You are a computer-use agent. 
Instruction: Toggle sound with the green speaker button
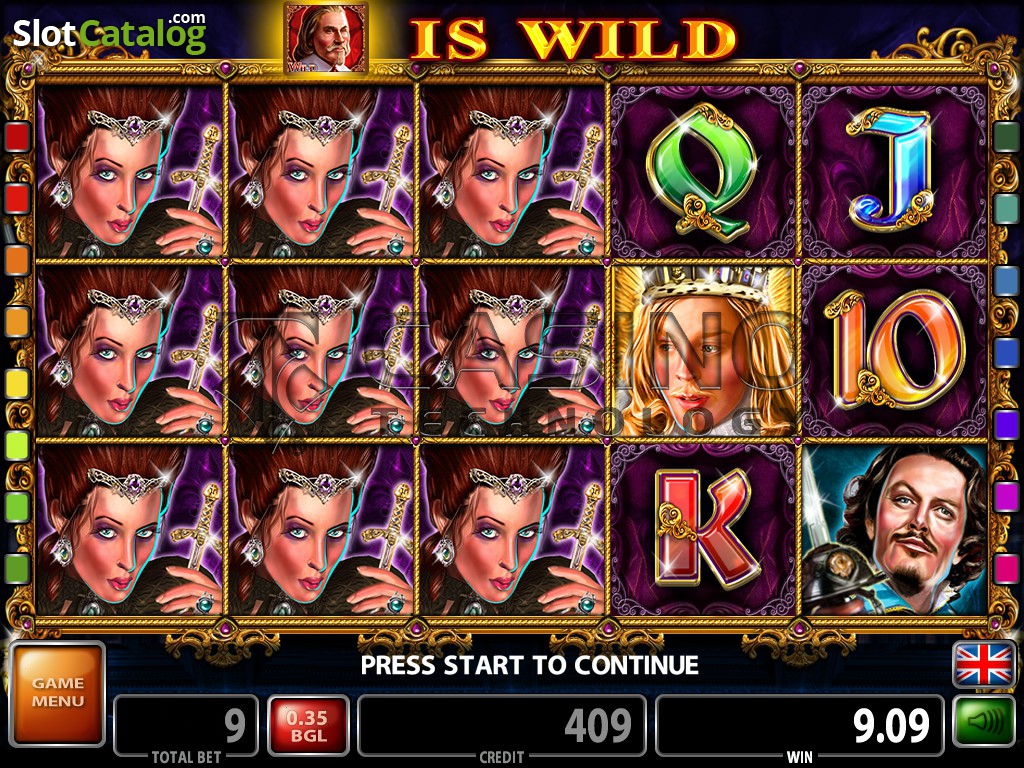(x=984, y=722)
